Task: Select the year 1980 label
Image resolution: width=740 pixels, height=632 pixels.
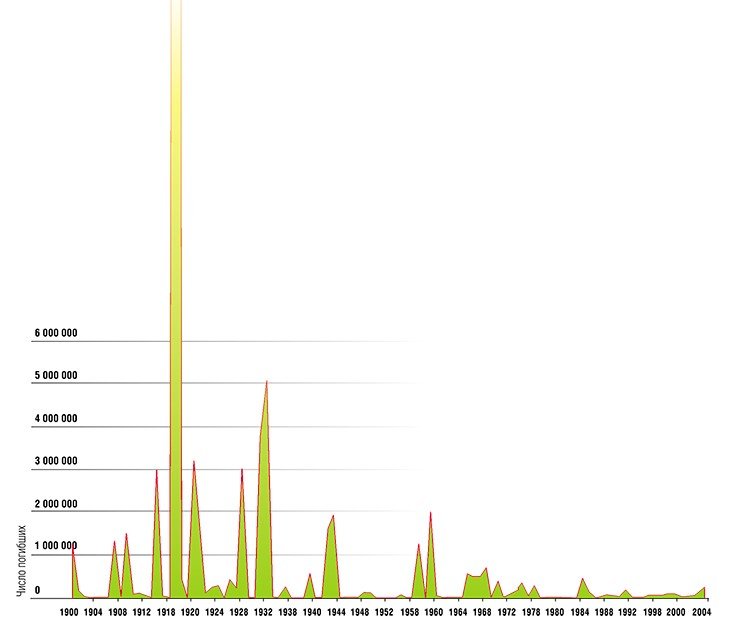Action: (555, 613)
